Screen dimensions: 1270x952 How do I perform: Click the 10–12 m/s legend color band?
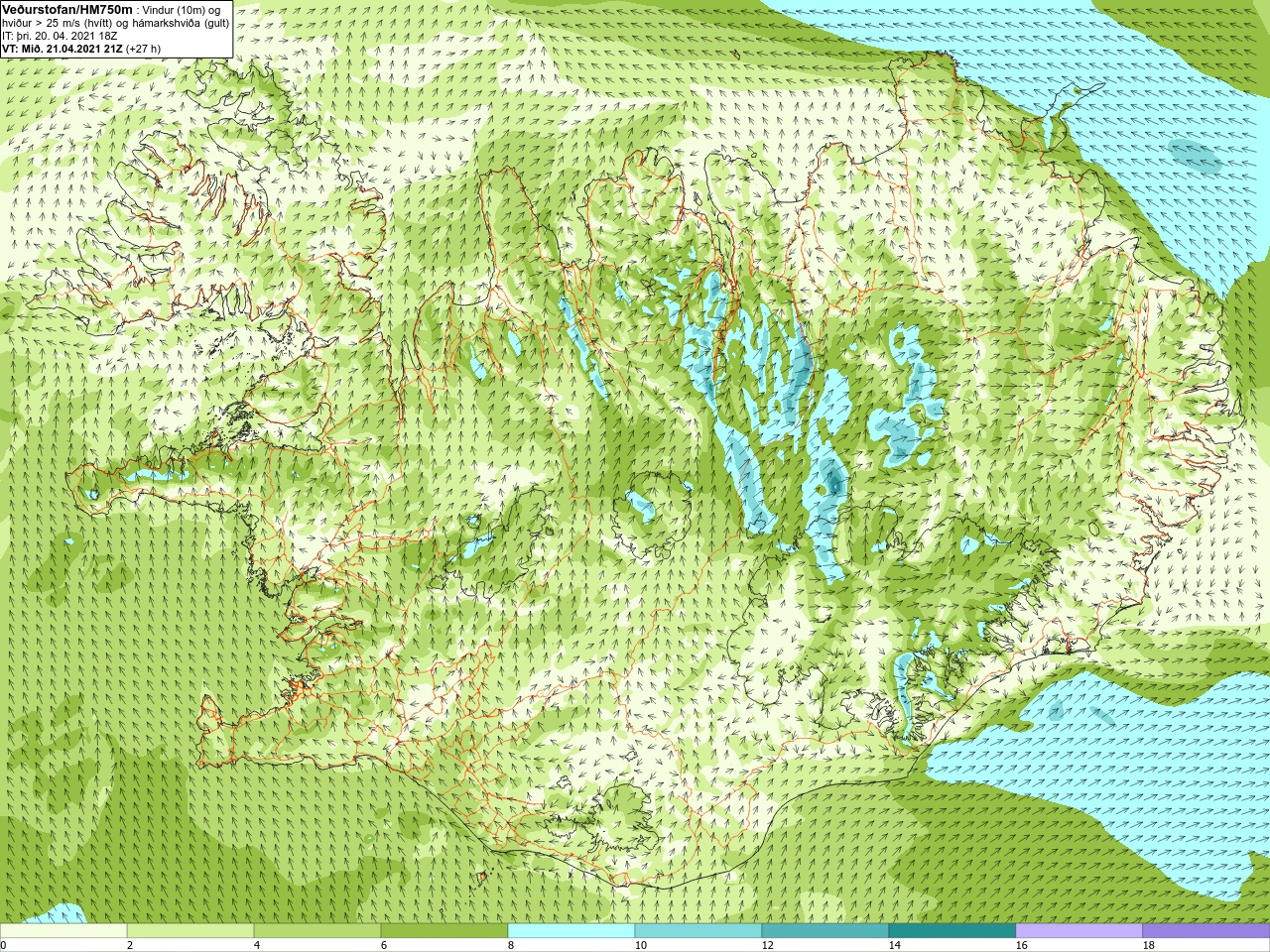(698, 931)
